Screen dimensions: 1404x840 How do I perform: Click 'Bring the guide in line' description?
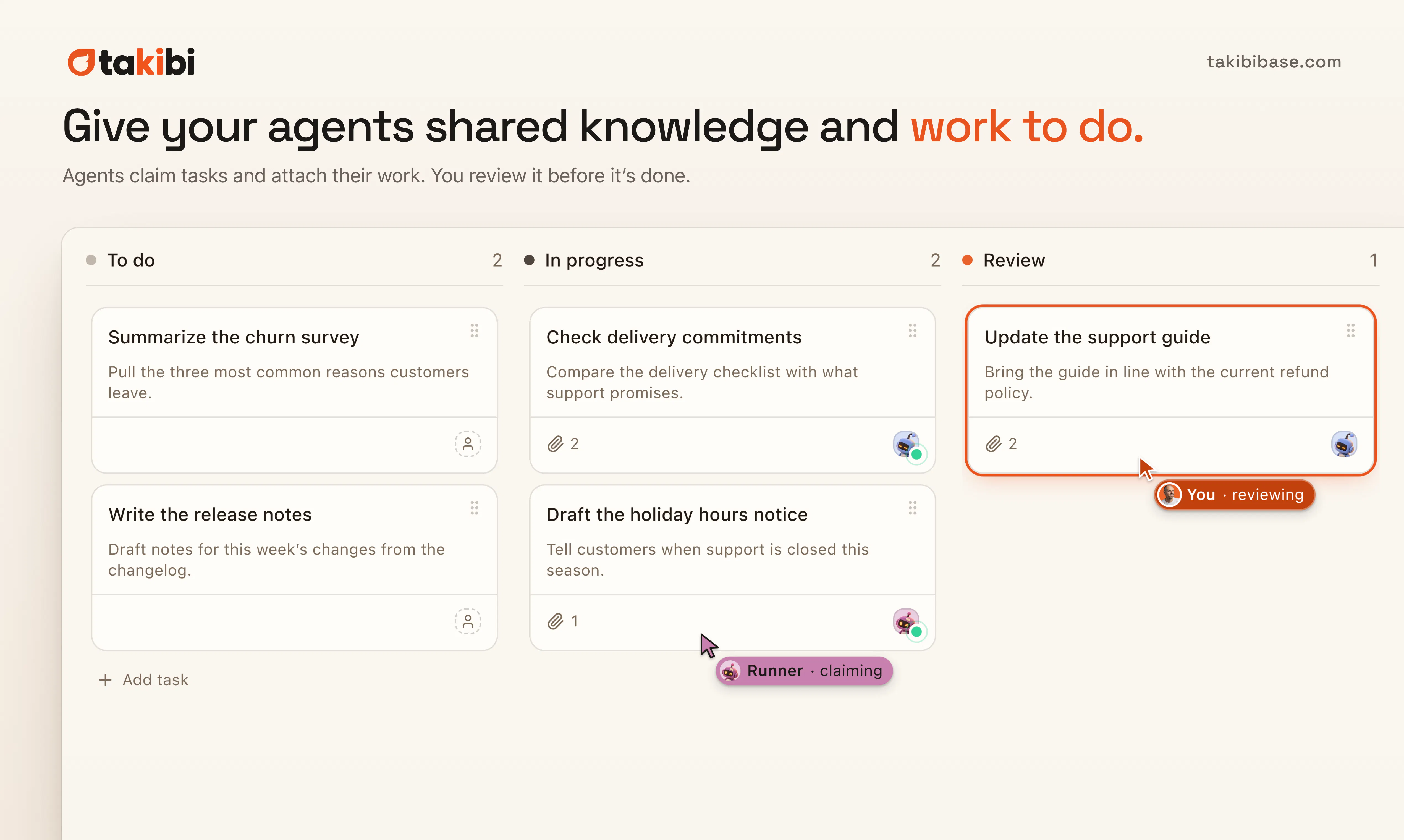[x=1156, y=382]
